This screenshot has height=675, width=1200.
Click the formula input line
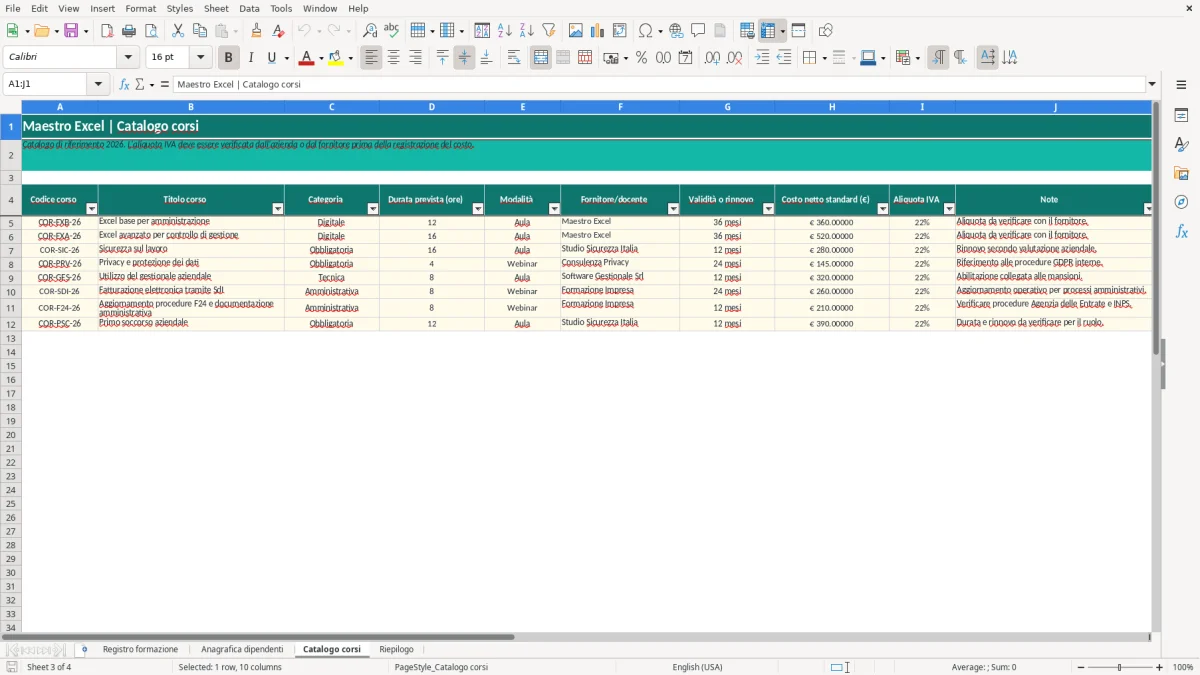tap(658, 85)
